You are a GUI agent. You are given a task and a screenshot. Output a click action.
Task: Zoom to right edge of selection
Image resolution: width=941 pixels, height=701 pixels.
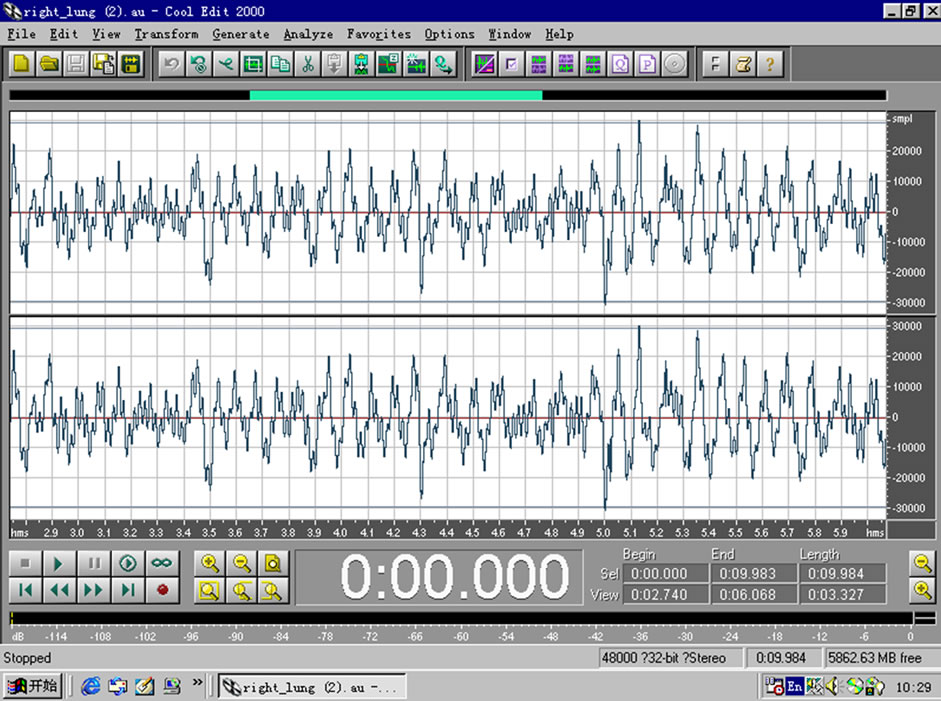click(273, 591)
